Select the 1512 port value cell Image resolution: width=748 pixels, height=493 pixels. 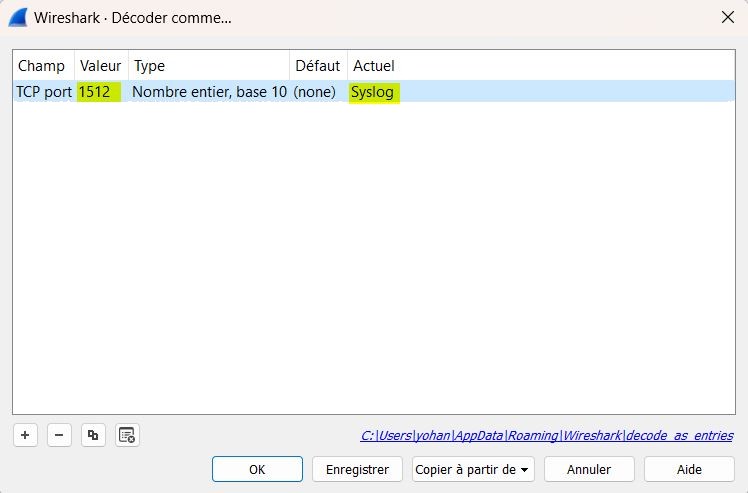(x=101, y=92)
